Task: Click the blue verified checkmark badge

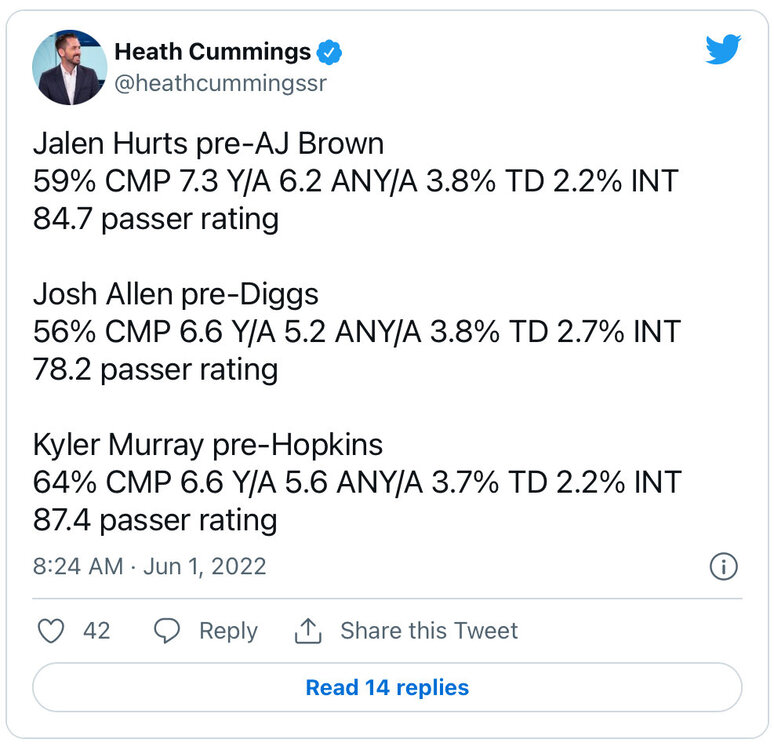Action: (x=329, y=52)
